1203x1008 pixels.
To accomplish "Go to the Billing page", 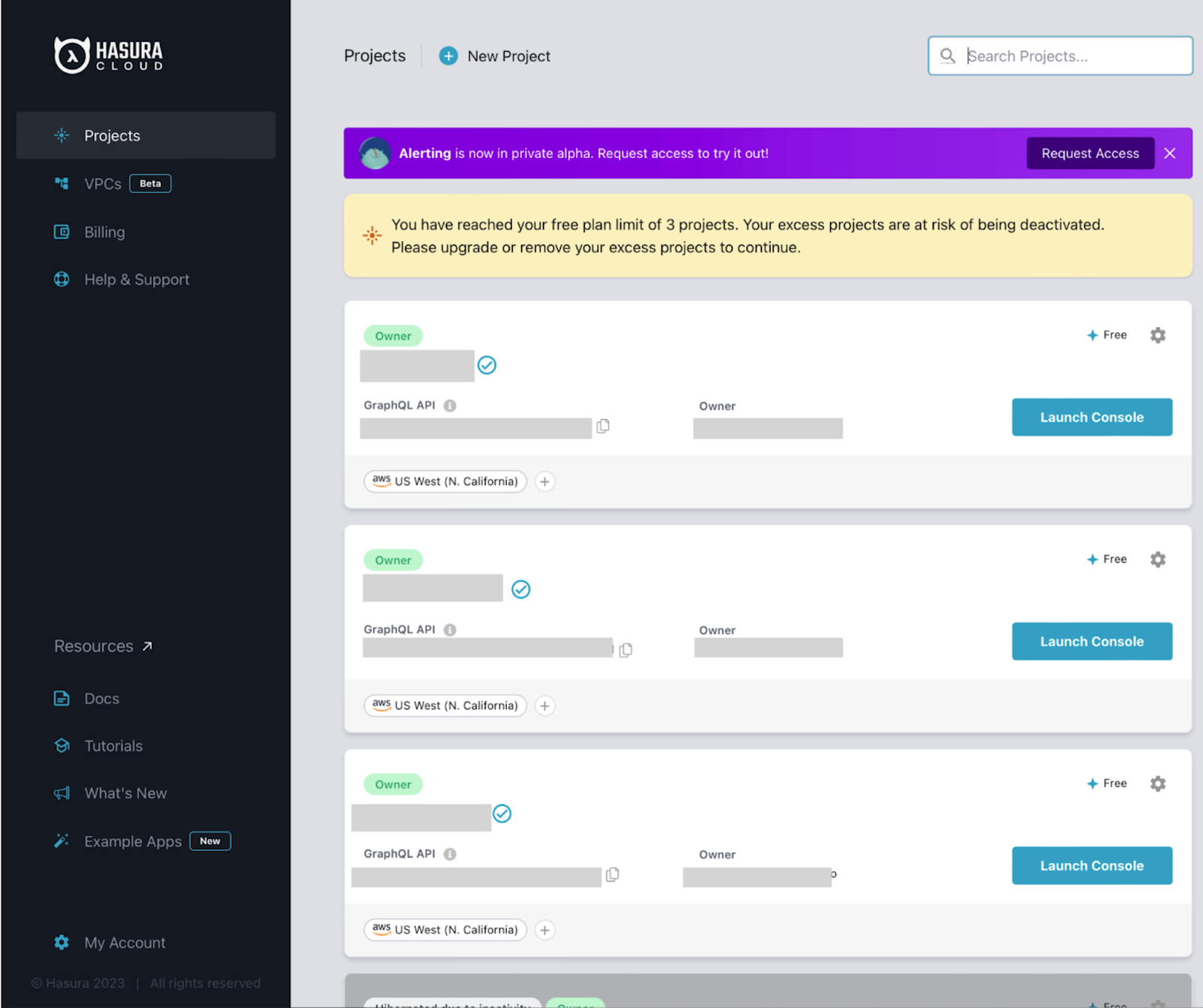I will pyautogui.click(x=105, y=232).
